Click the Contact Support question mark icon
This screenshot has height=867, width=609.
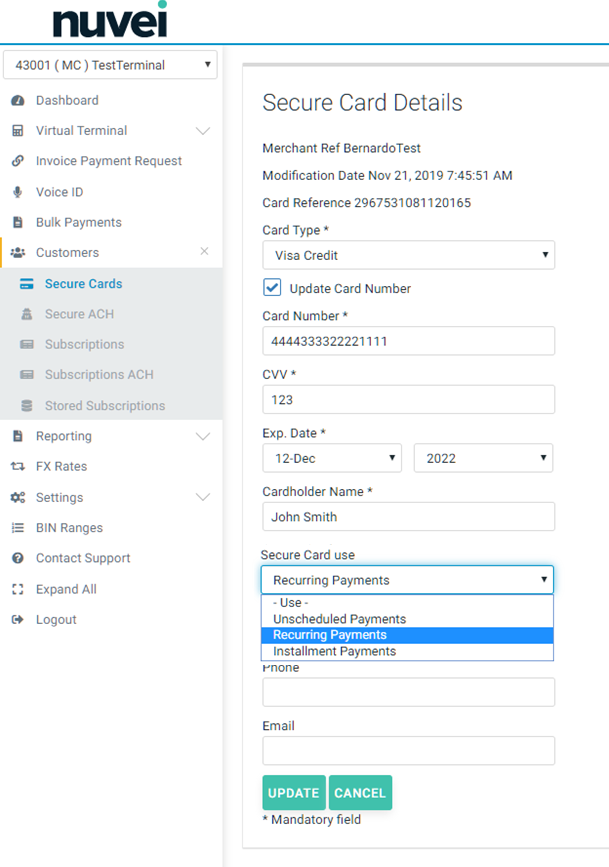point(17,558)
